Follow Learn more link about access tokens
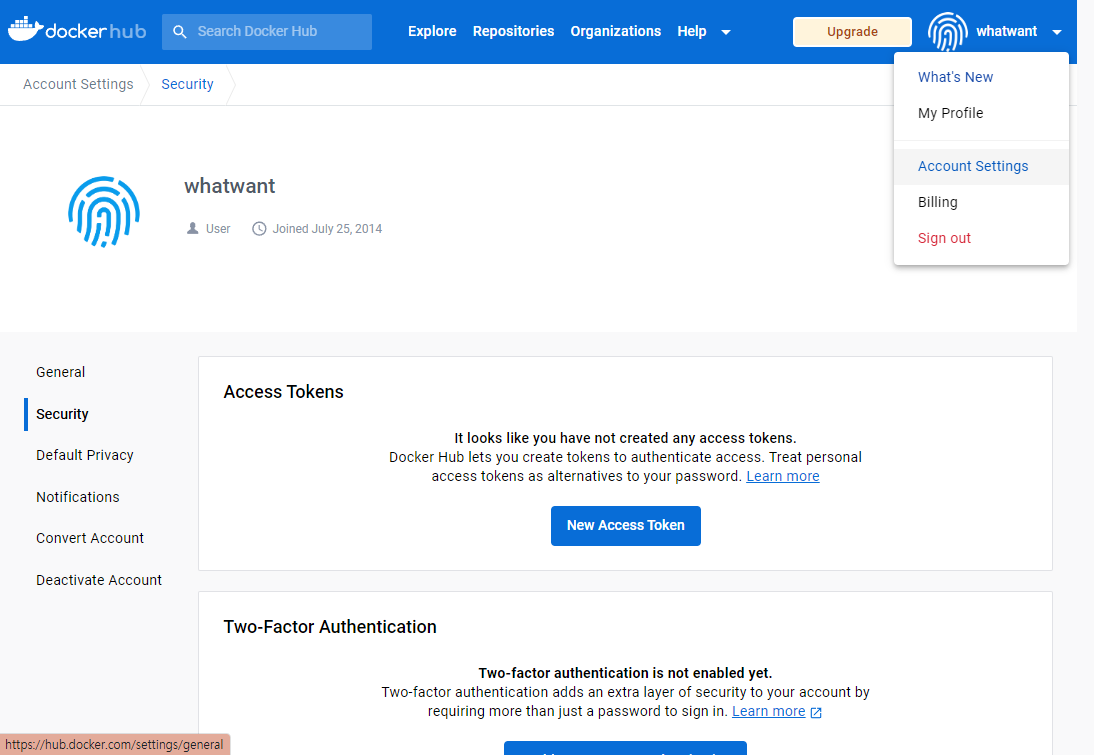 782,476
